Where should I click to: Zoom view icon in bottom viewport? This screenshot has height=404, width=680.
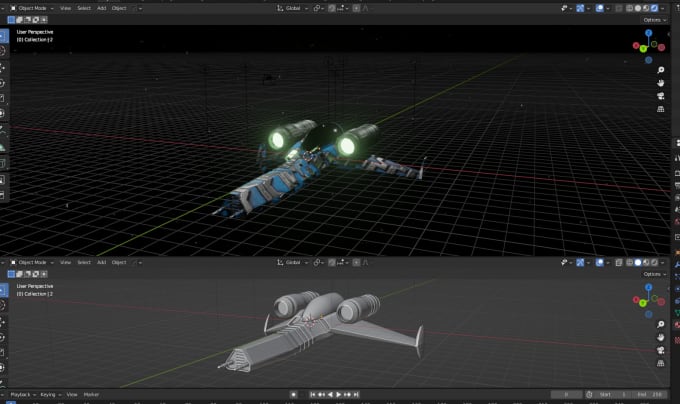point(660,324)
